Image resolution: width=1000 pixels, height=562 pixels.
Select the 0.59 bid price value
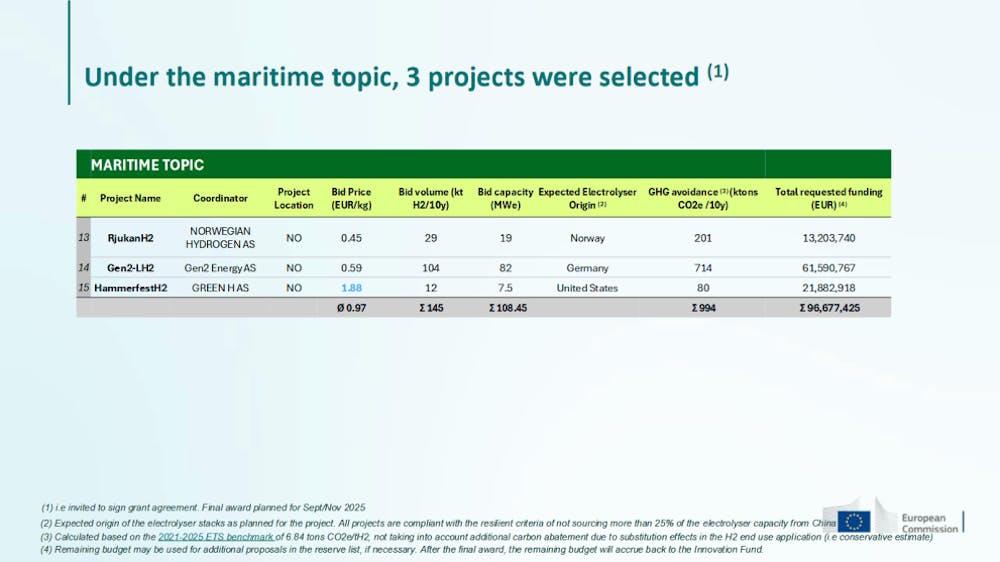tap(351, 268)
